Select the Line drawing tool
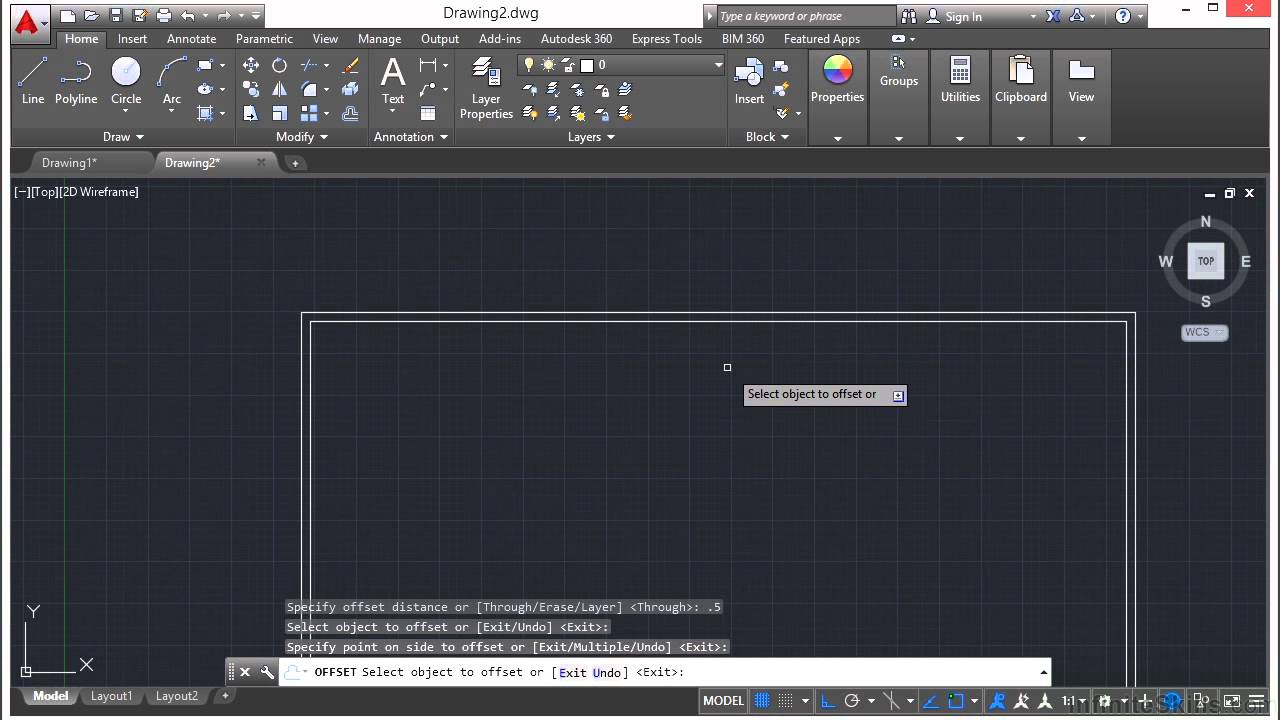 pyautogui.click(x=33, y=80)
